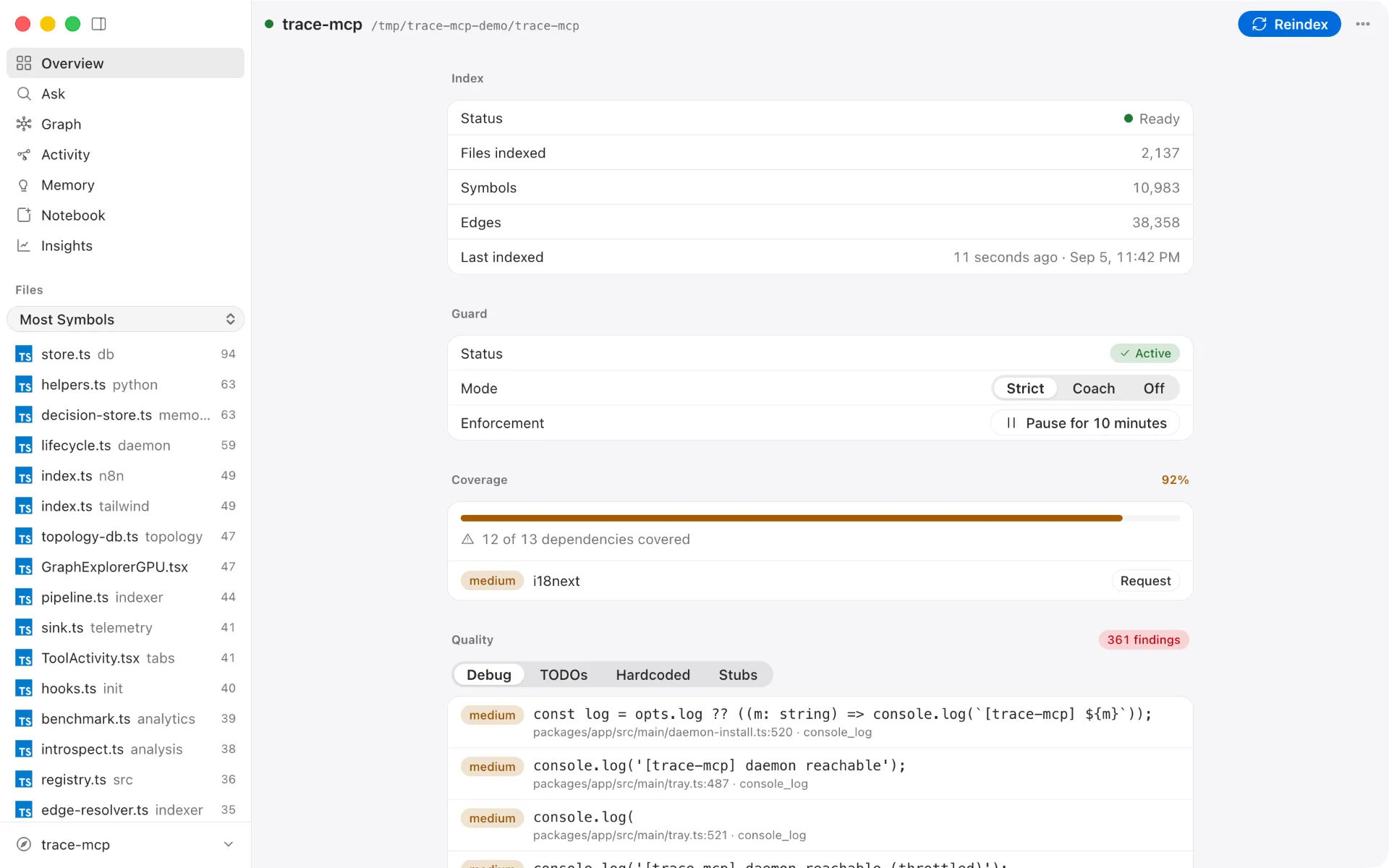
Task: Open the Ask sidebar item
Action: click(126, 93)
